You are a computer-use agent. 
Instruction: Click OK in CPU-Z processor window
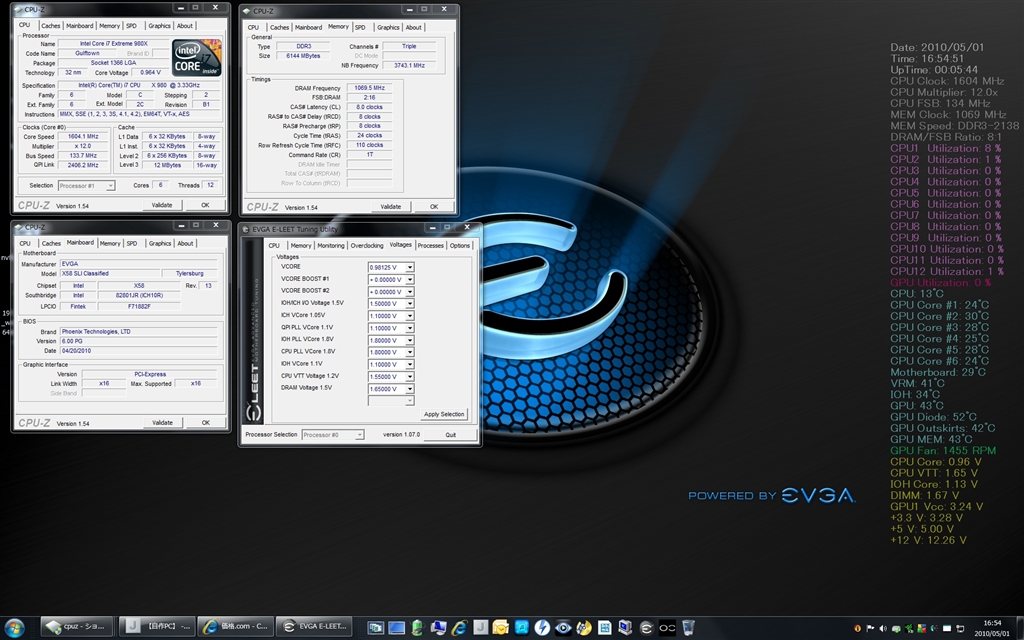pos(205,205)
